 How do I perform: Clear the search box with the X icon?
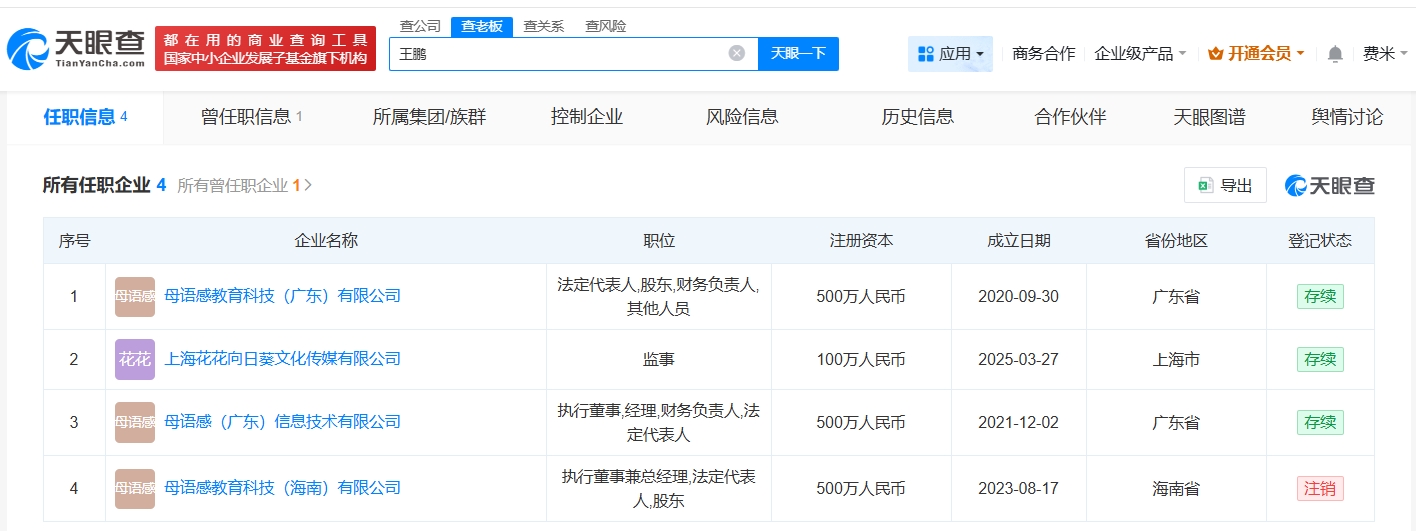coord(736,54)
